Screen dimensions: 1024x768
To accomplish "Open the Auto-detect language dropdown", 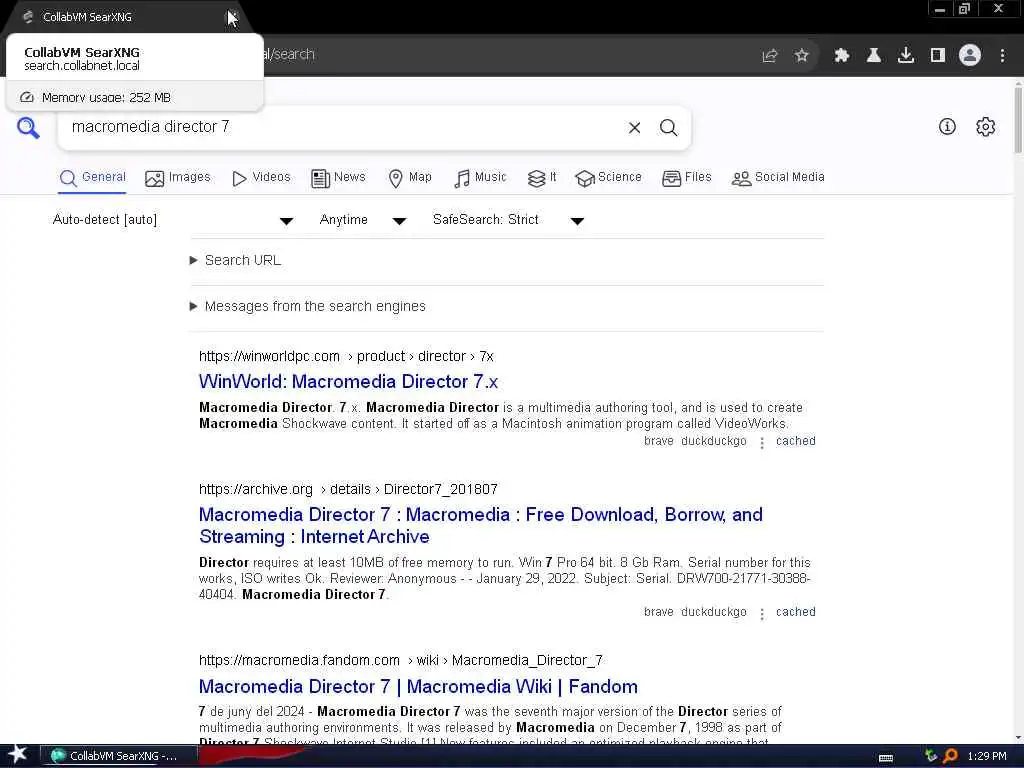I will pyautogui.click(x=172, y=220).
